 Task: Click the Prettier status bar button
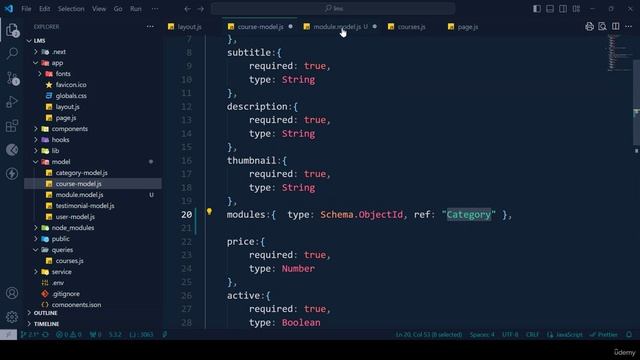[604, 334]
